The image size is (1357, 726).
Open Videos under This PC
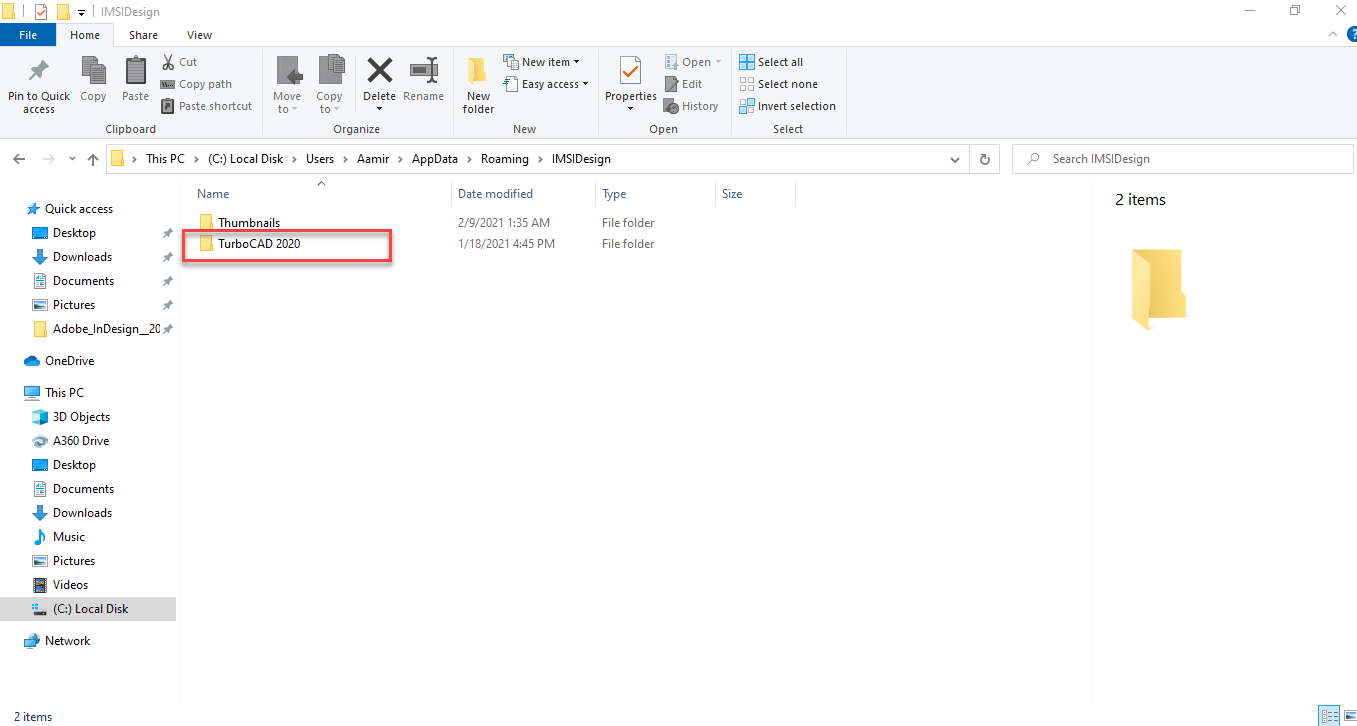pyautogui.click(x=70, y=585)
